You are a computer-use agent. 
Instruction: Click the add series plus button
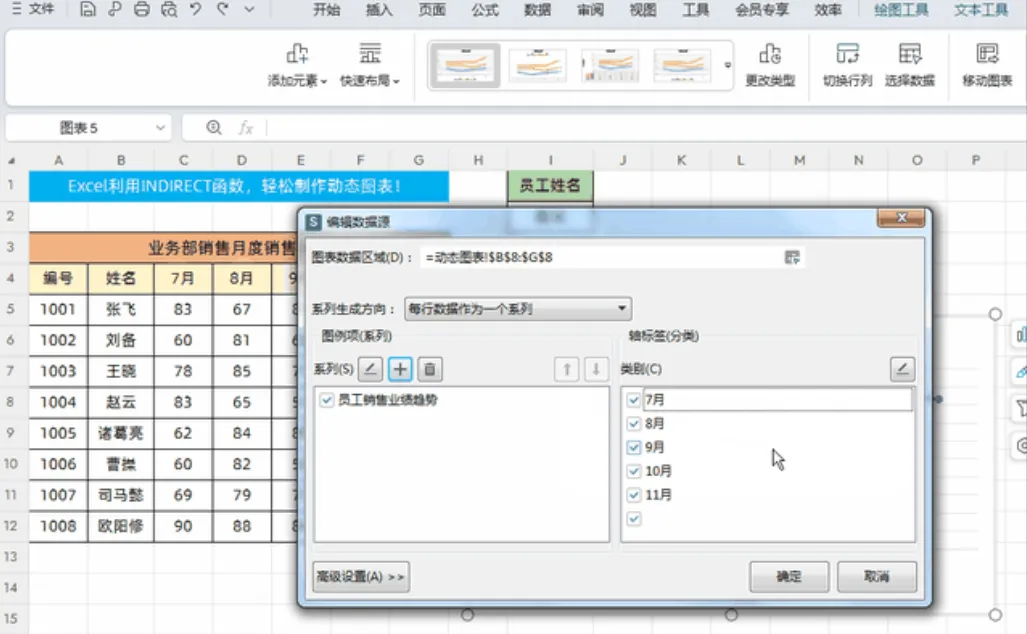400,369
